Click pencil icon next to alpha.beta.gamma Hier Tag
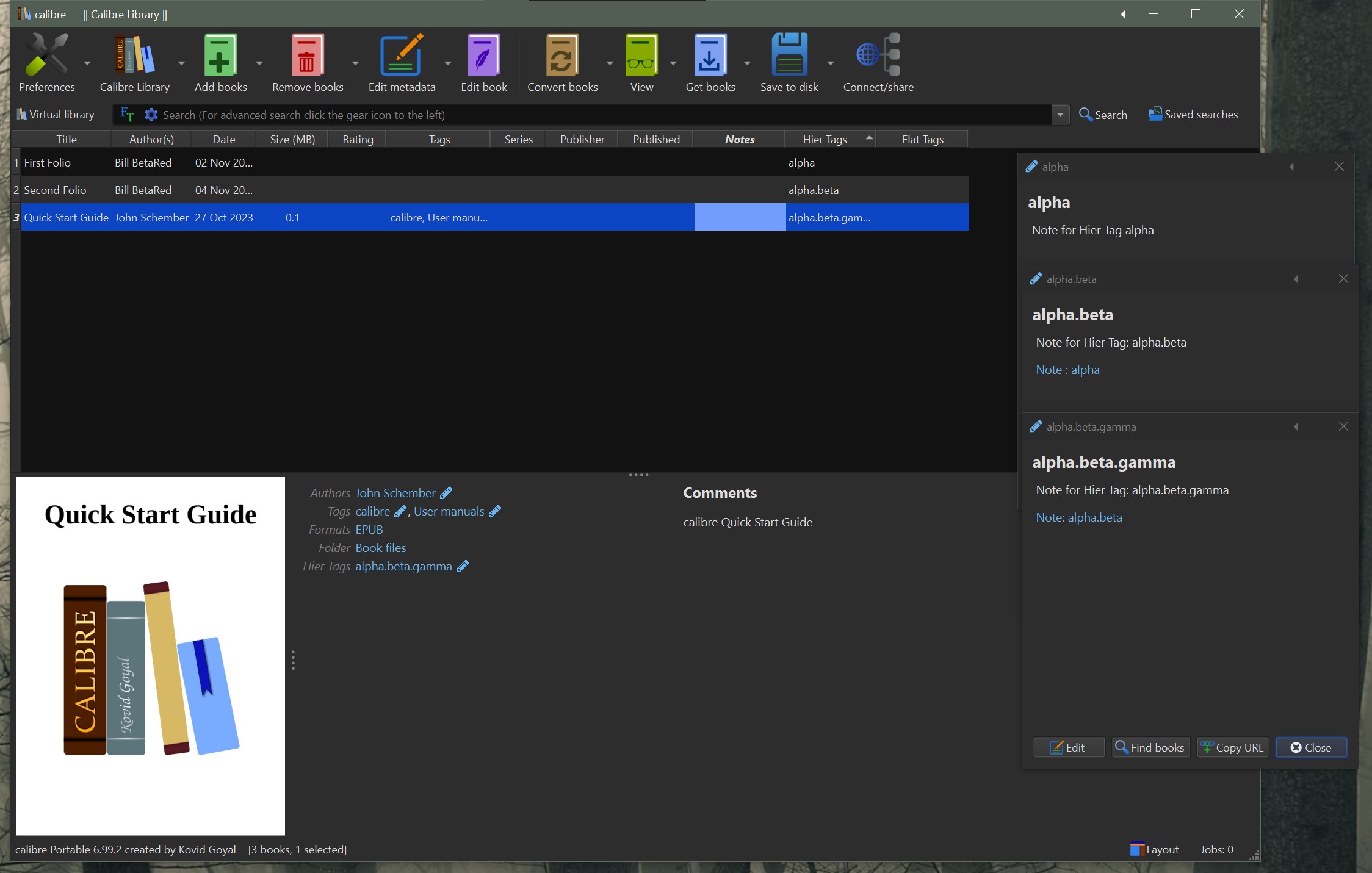This screenshot has height=873, width=1372. [x=463, y=566]
